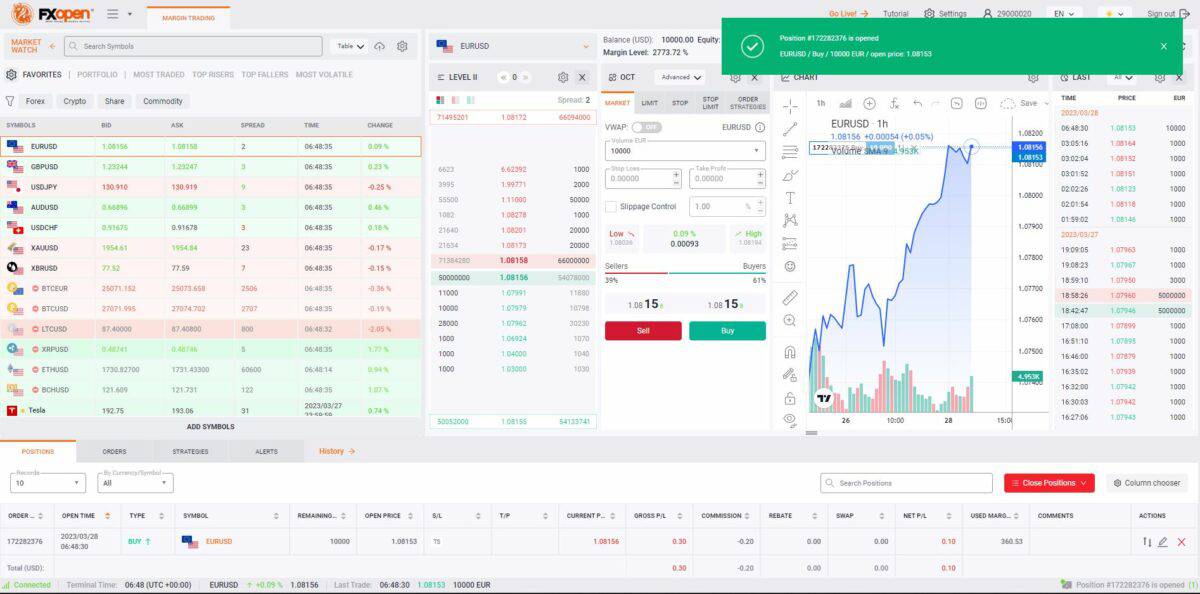Open the ORDERS tab at the bottom
This screenshot has height=594, width=1200.
(113, 451)
